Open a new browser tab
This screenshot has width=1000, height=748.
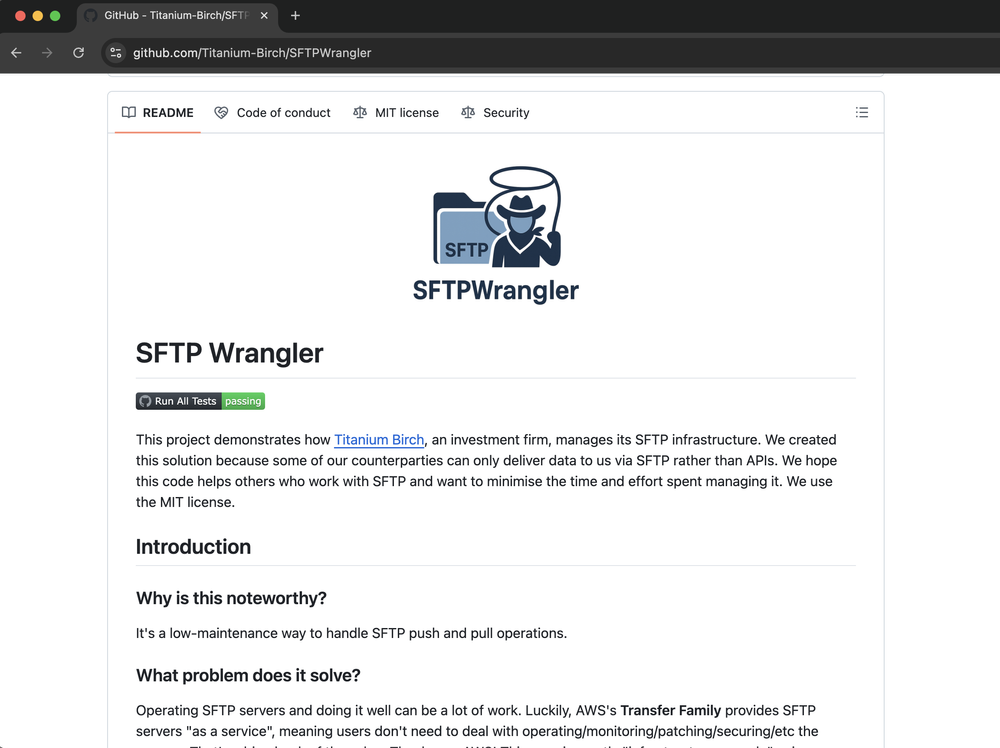[x=295, y=15]
